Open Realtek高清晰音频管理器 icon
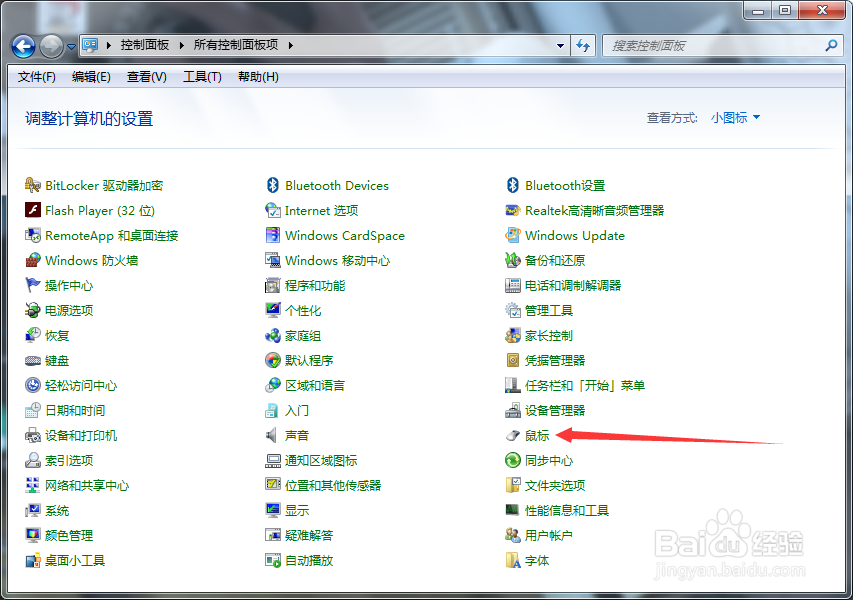This screenshot has height=600, width=853. coord(512,211)
